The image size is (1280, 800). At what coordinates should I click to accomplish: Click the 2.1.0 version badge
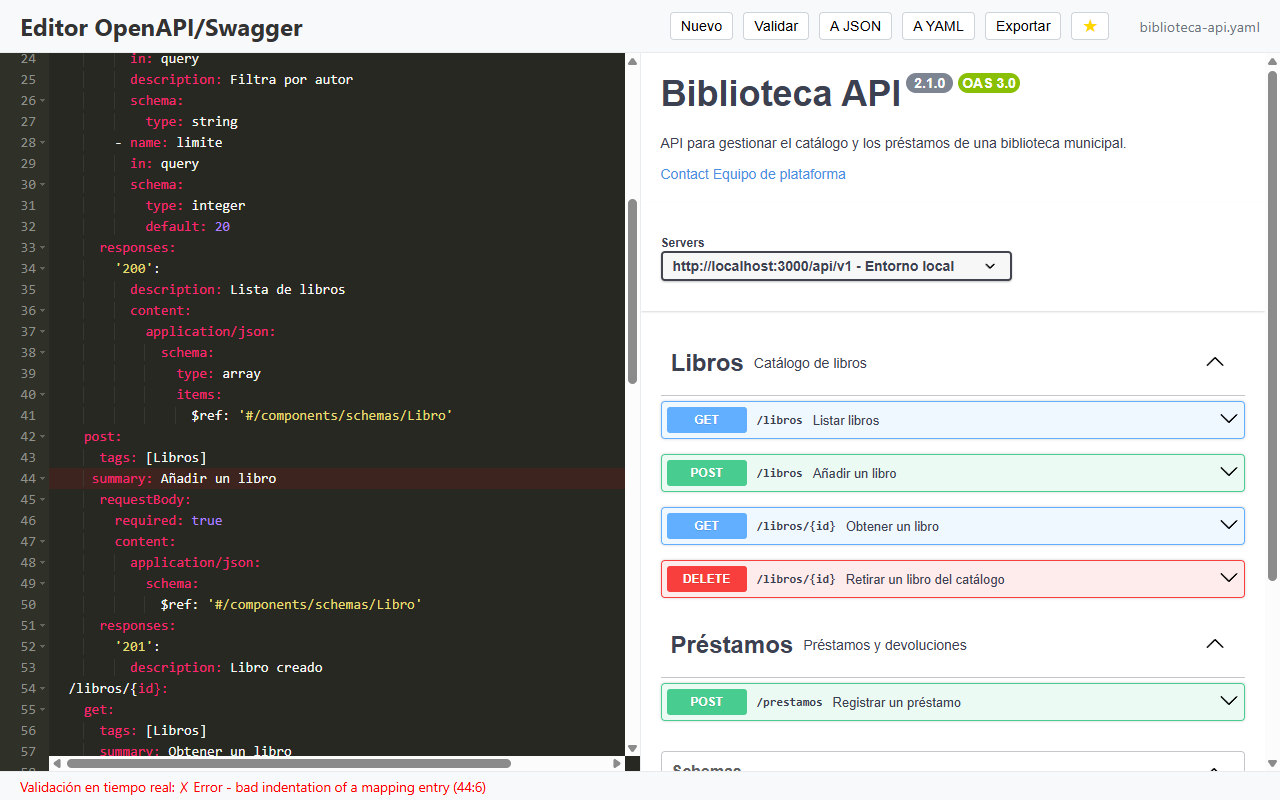pyautogui.click(x=929, y=83)
